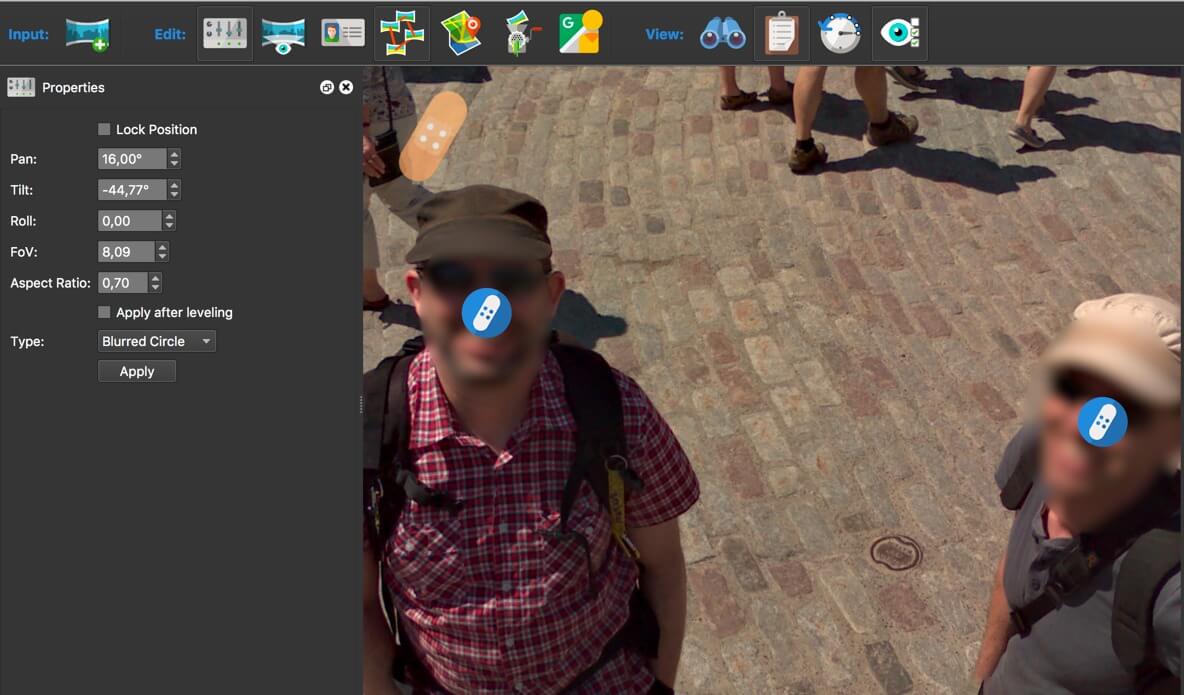Screen dimensions: 1184x695
Task: Open the linked images Tour Browser icon
Action: [402, 33]
